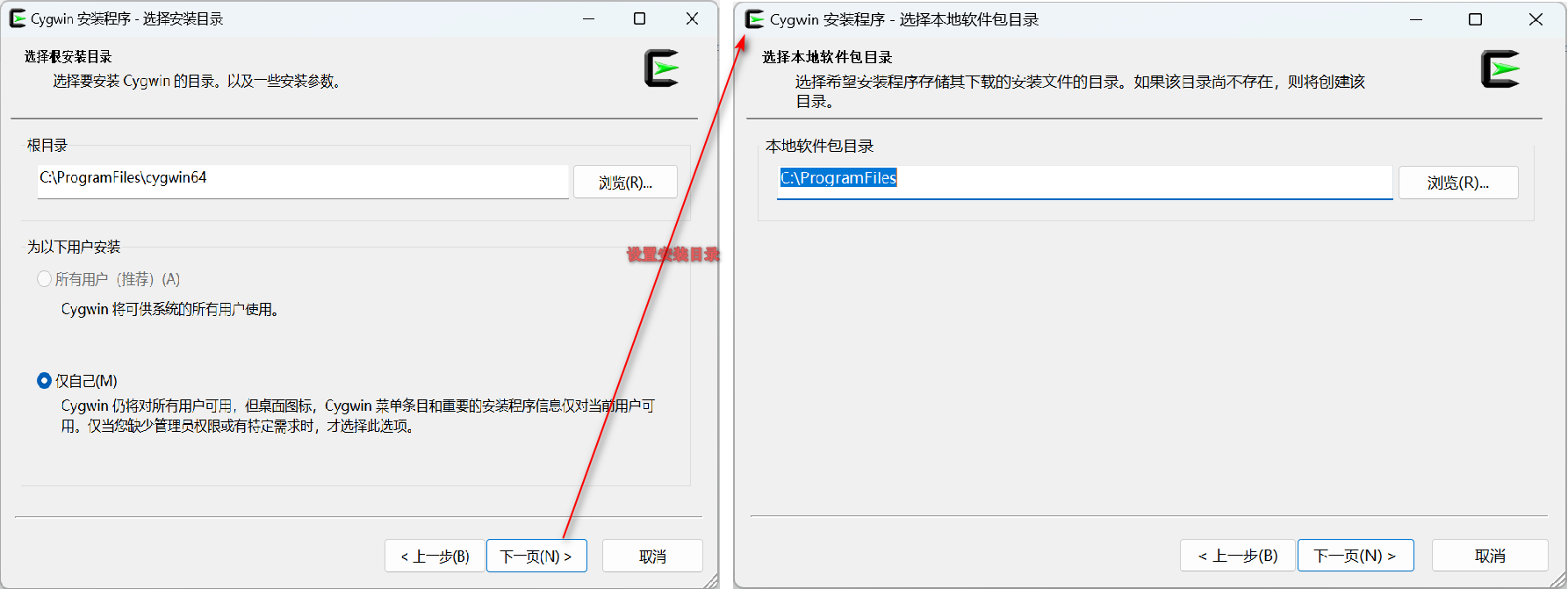The width and height of the screenshot is (1568, 589).
Task: Click large Cygwin logo in left window header
Action: tap(662, 68)
